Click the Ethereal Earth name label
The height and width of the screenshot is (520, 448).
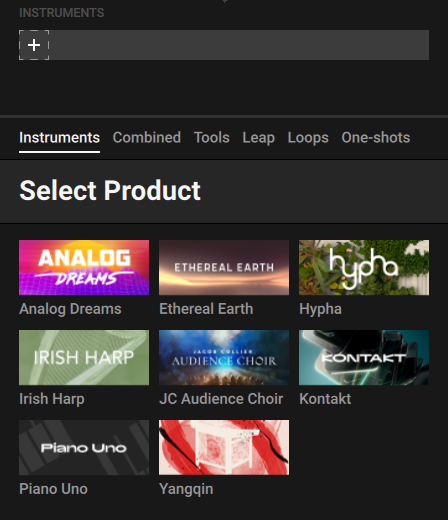(x=206, y=309)
